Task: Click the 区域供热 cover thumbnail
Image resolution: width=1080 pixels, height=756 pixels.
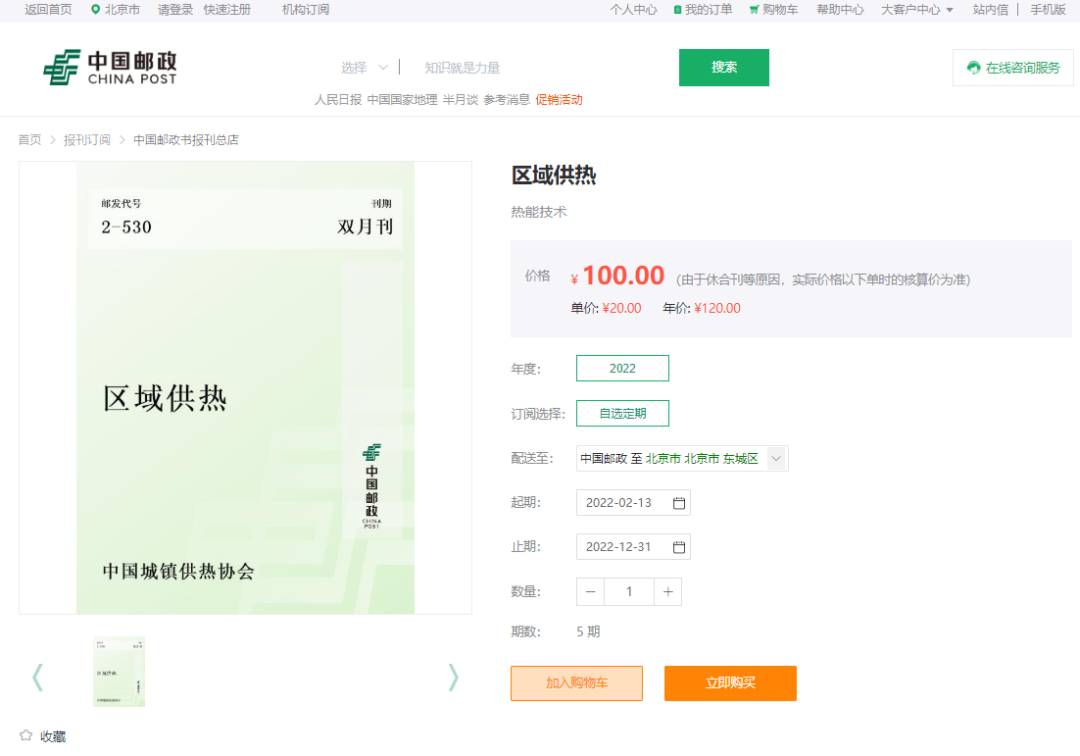Action: point(119,672)
